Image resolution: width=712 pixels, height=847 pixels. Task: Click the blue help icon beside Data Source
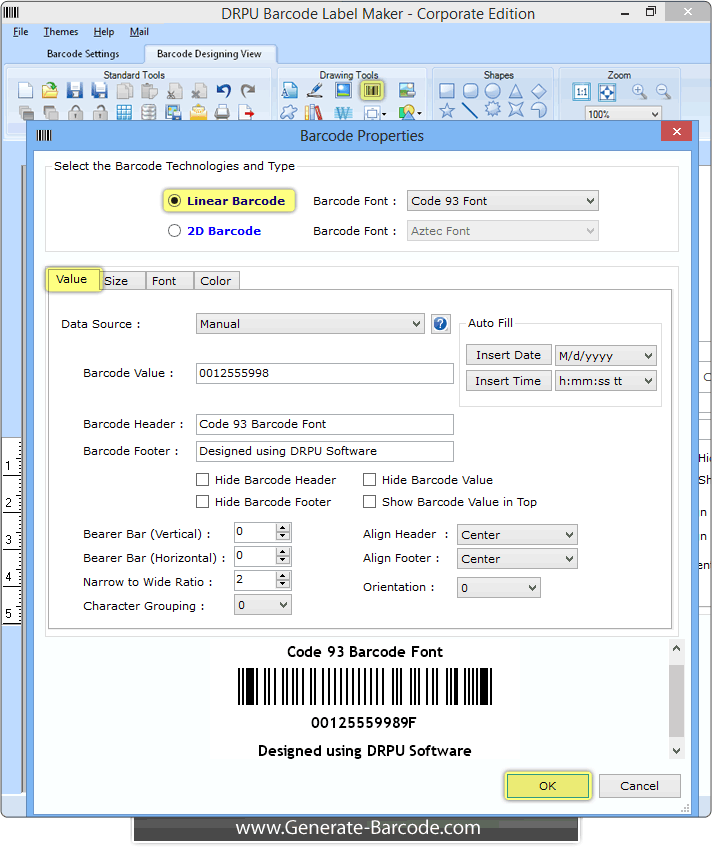pyautogui.click(x=440, y=324)
